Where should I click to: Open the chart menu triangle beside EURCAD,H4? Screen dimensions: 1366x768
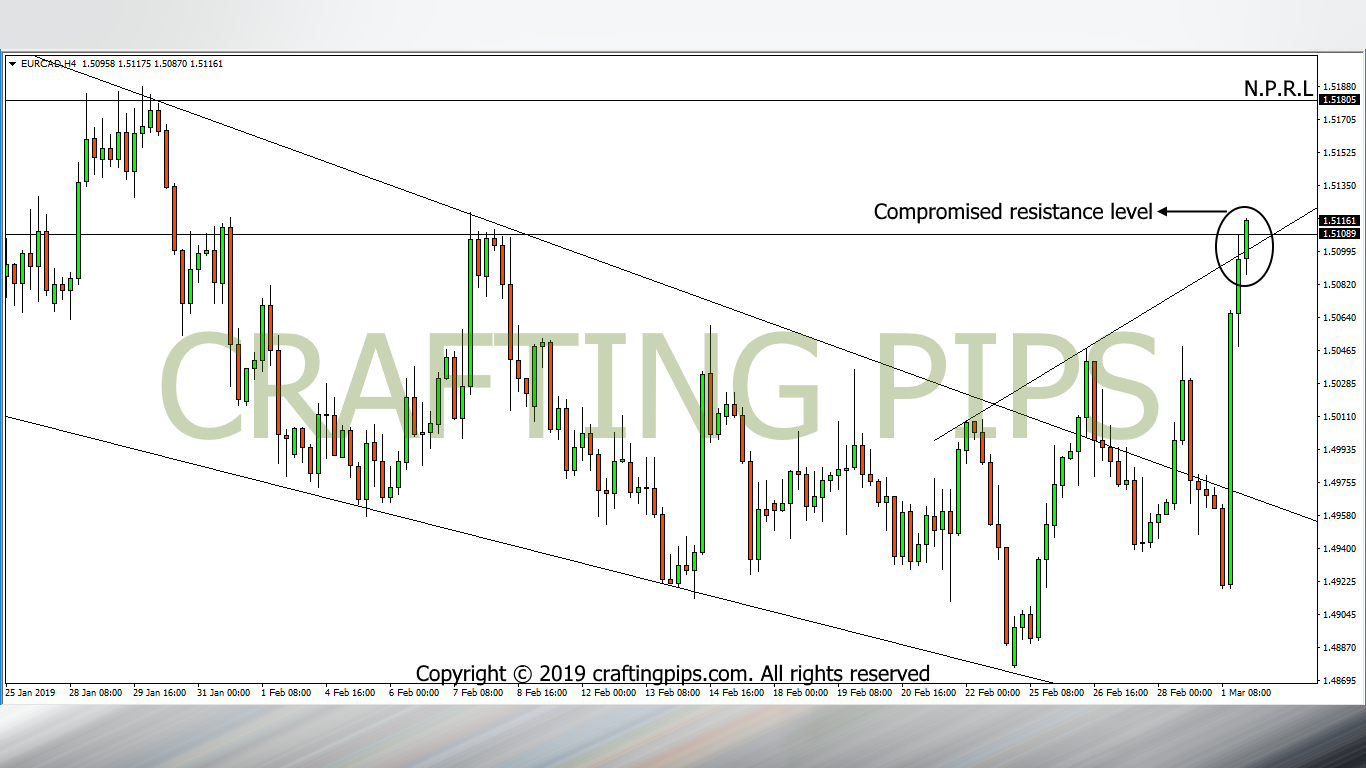click(x=12, y=64)
